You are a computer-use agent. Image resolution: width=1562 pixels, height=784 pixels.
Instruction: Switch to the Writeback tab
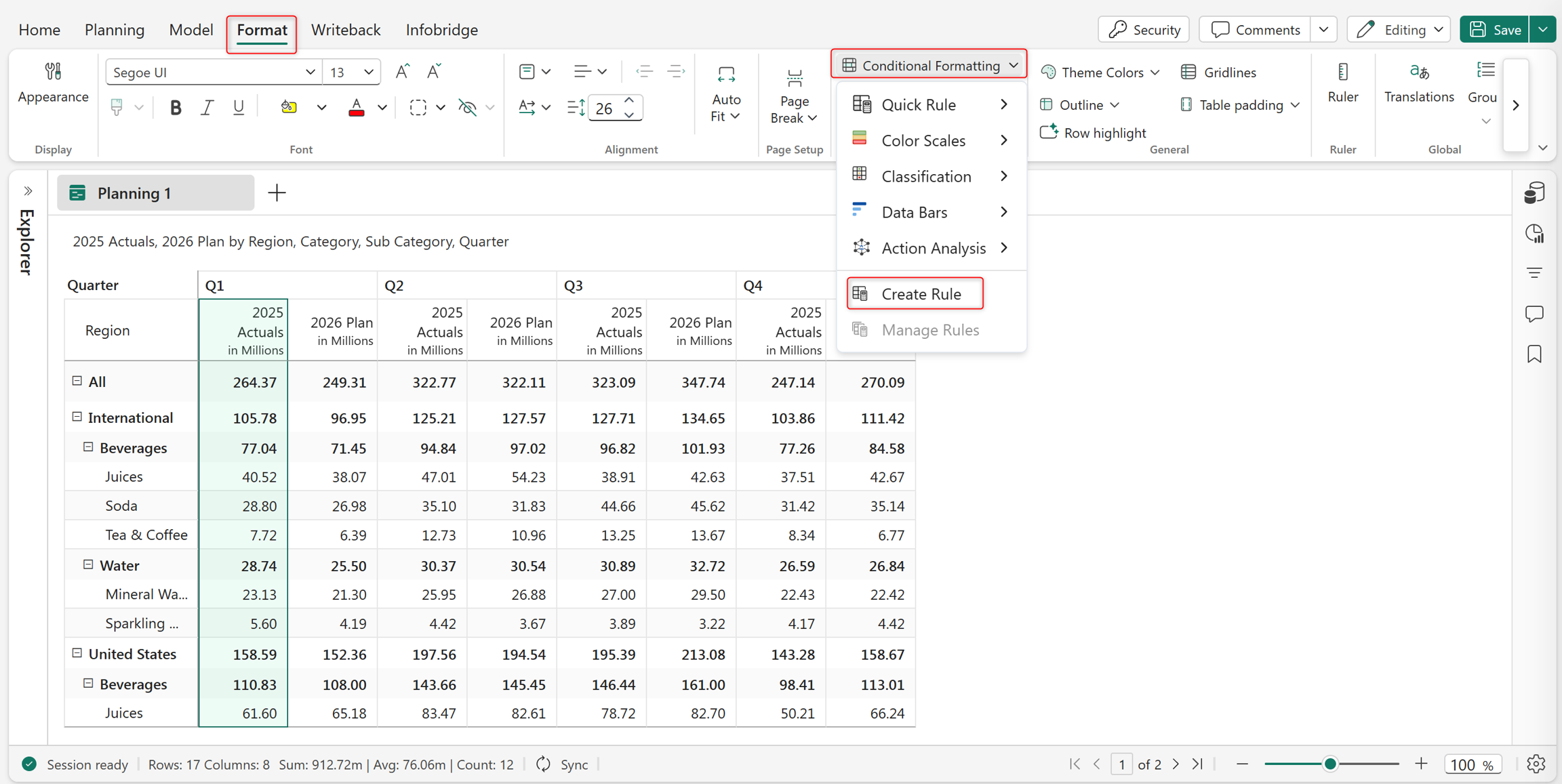pos(346,30)
